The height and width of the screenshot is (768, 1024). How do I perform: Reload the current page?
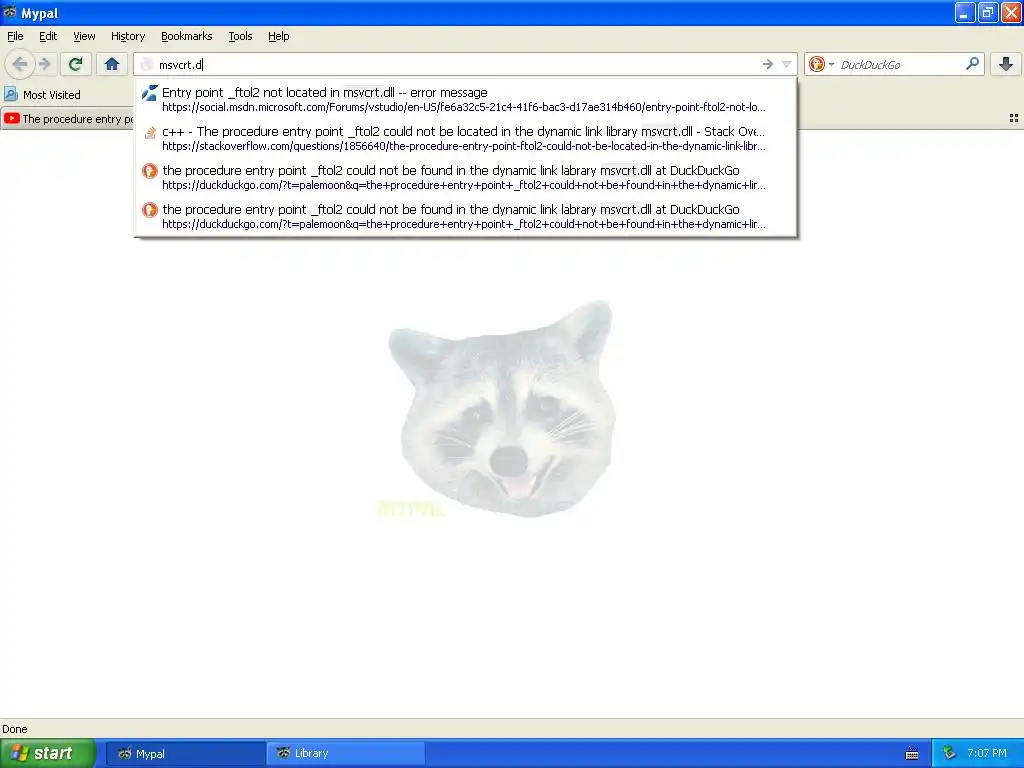click(76, 64)
